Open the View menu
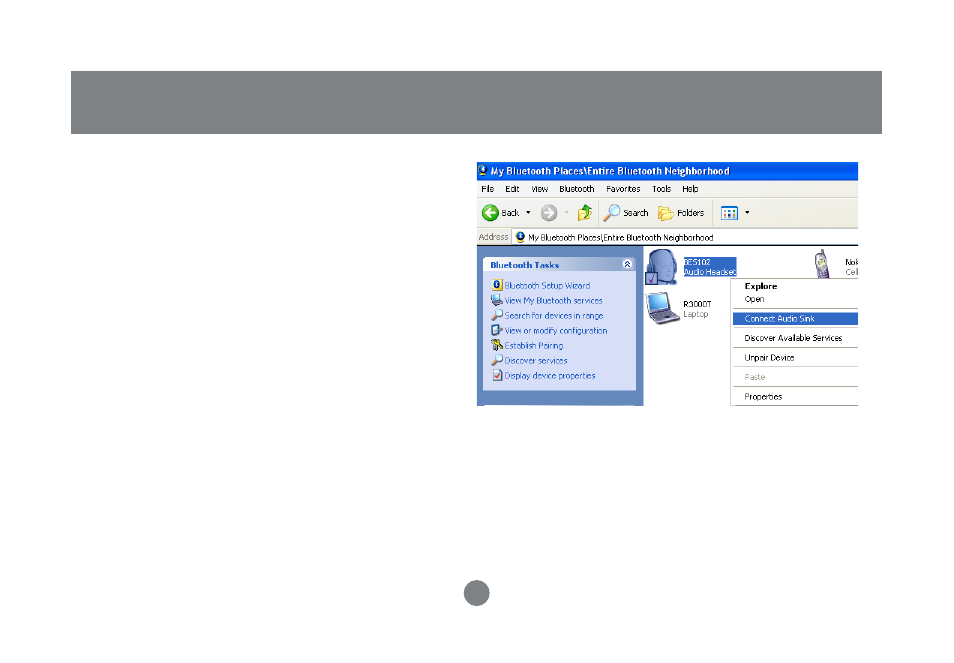The image size is (954, 663). coord(540,189)
